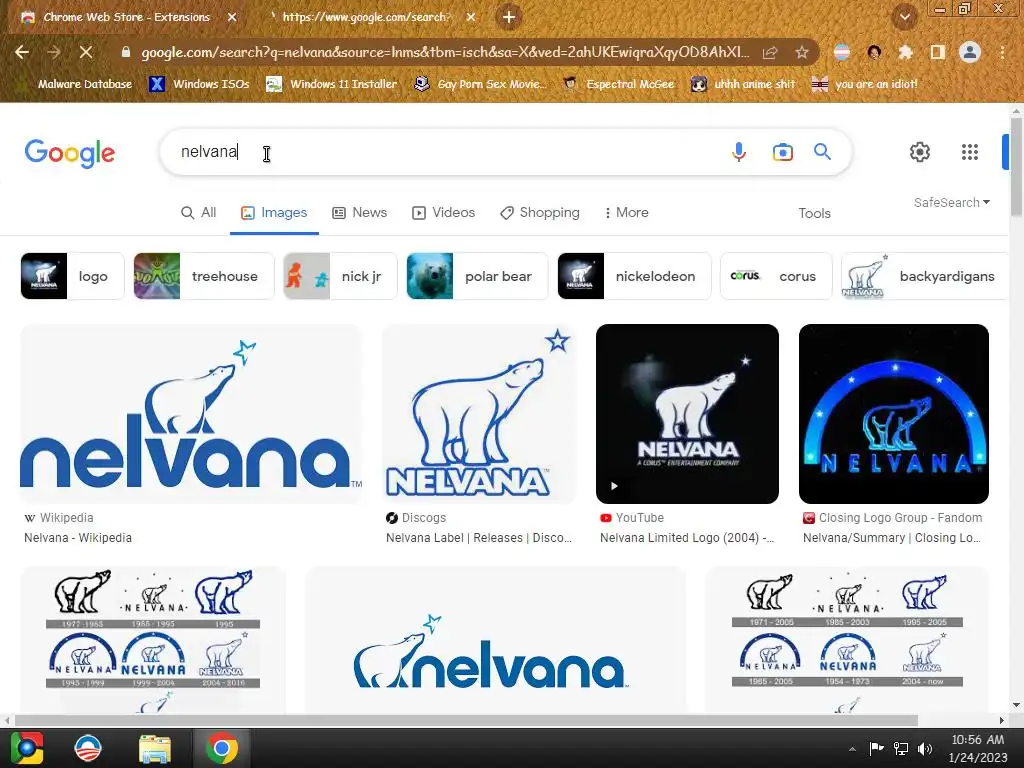Screen dimensions: 1024x768
Task: Switch to the Chrome Web Store tab
Action: pos(126,17)
